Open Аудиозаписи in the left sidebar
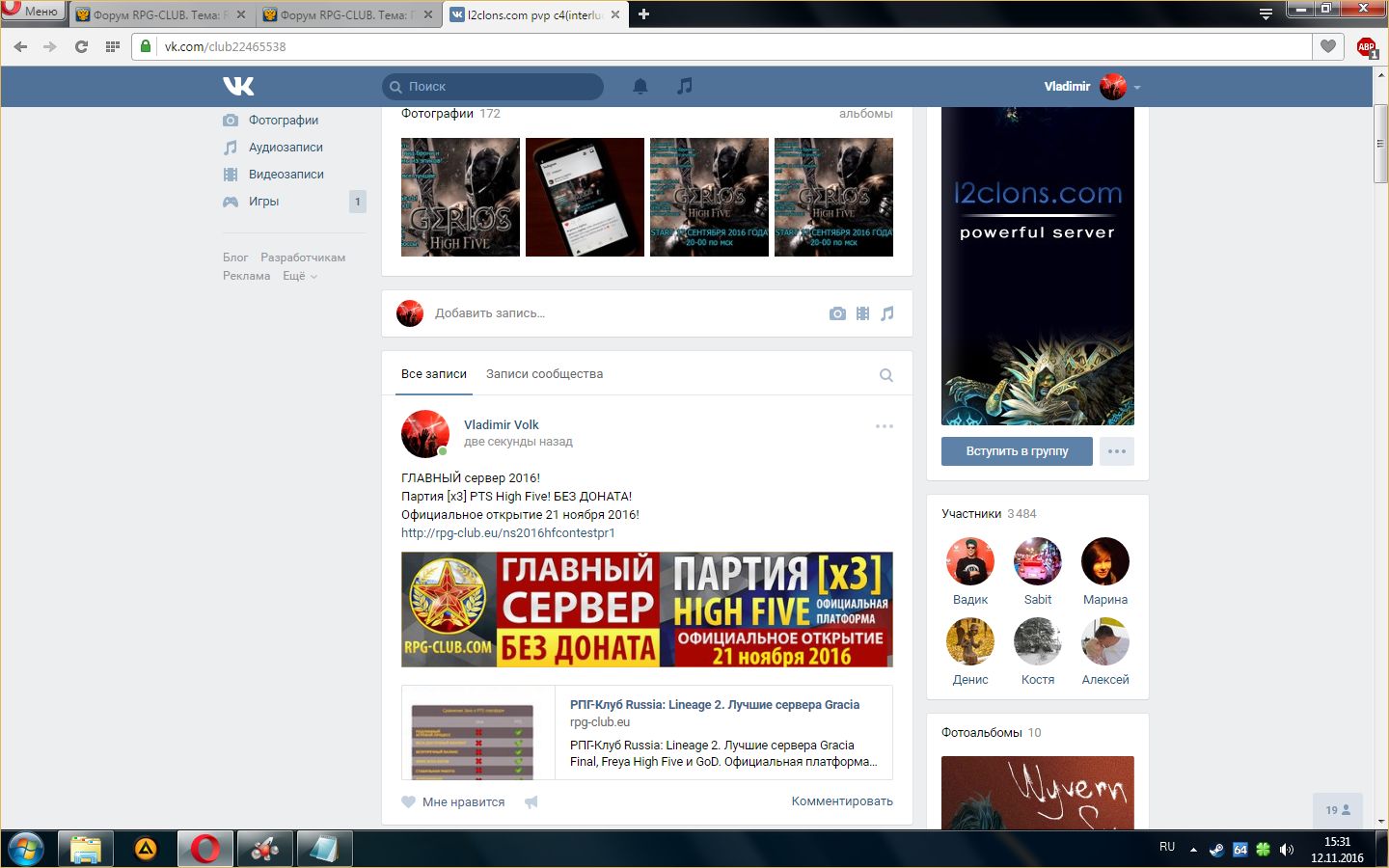 click(286, 148)
